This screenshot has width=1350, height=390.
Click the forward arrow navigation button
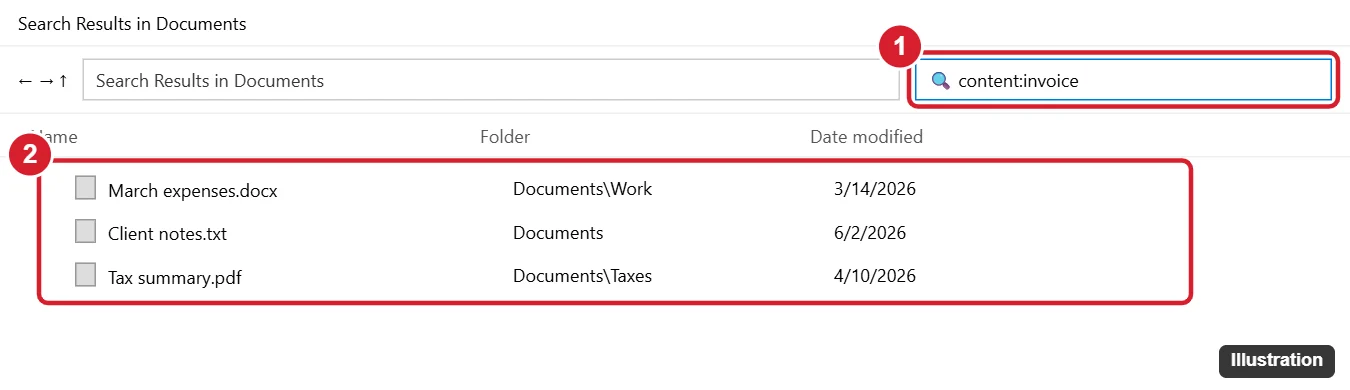(x=46, y=81)
